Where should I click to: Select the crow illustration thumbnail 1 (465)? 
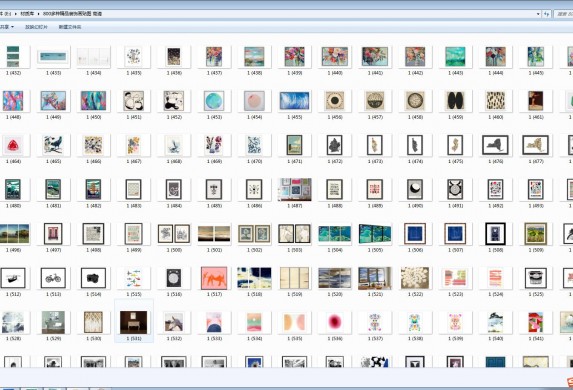(x=53, y=145)
